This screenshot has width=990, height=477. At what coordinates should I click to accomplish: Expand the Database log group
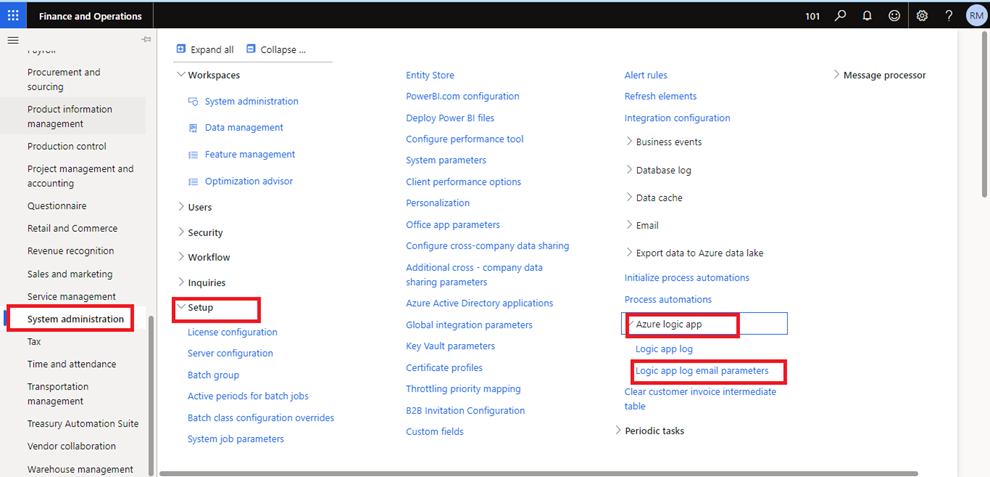(x=629, y=170)
